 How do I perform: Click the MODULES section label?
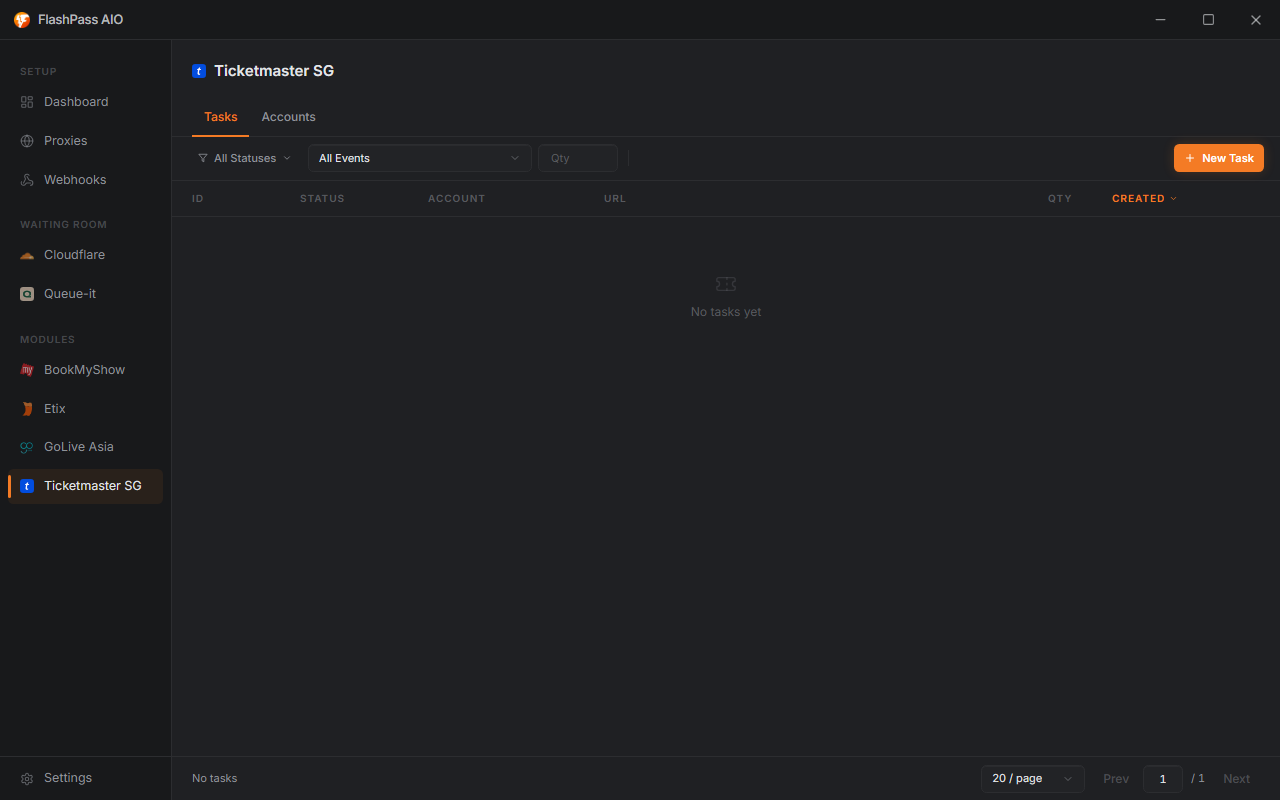[x=47, y=340]
